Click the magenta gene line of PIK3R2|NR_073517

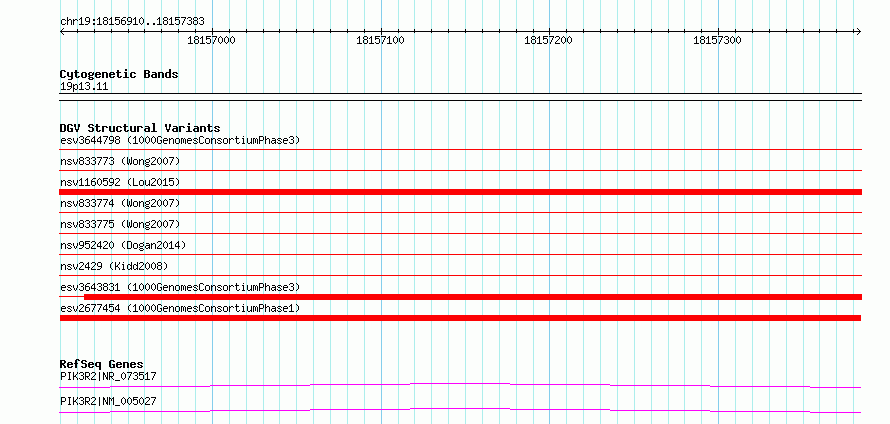coord(461,385)
